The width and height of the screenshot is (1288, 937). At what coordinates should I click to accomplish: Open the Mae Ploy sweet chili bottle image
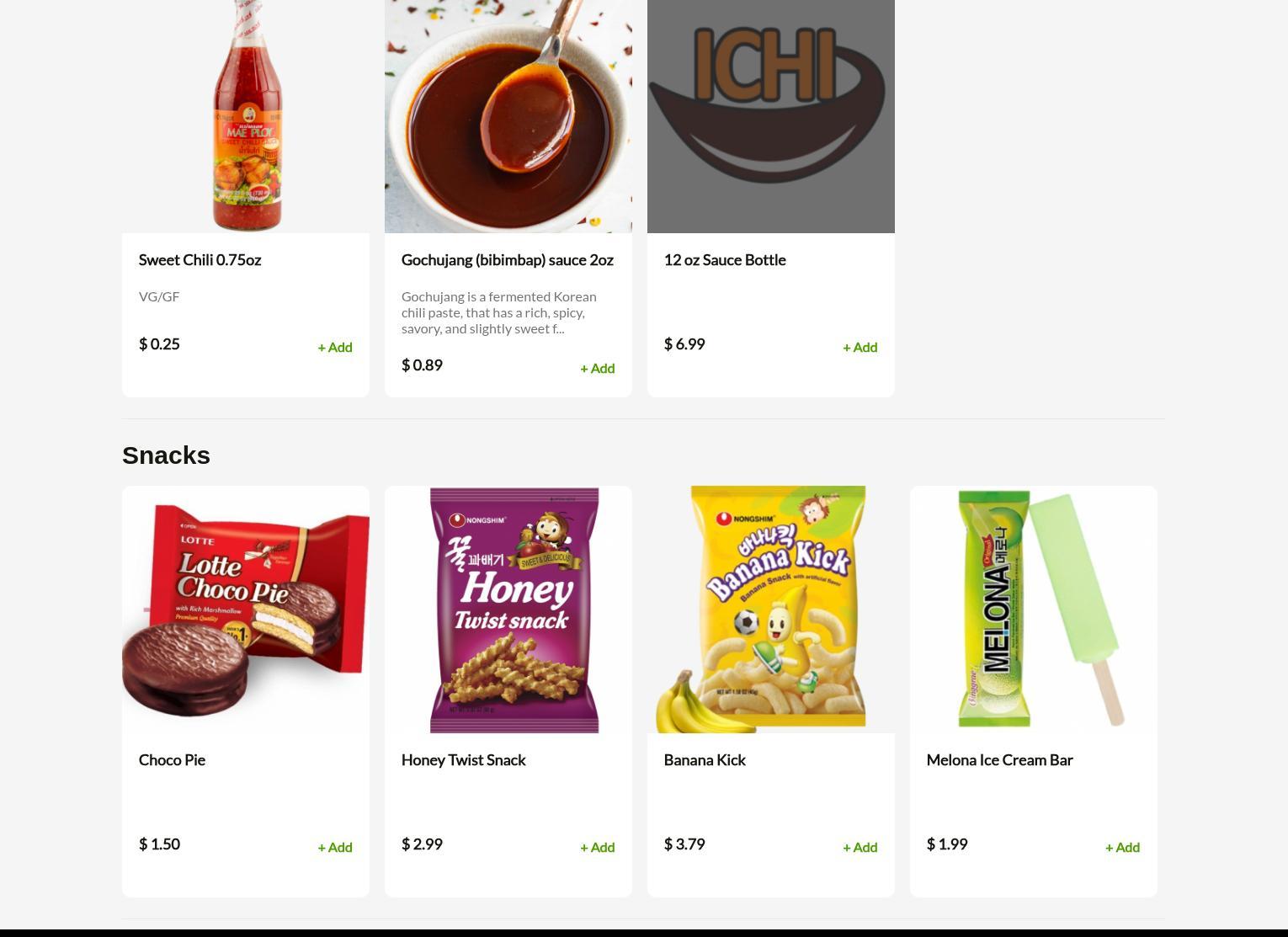pyautogui.click(x=246, y=116)
